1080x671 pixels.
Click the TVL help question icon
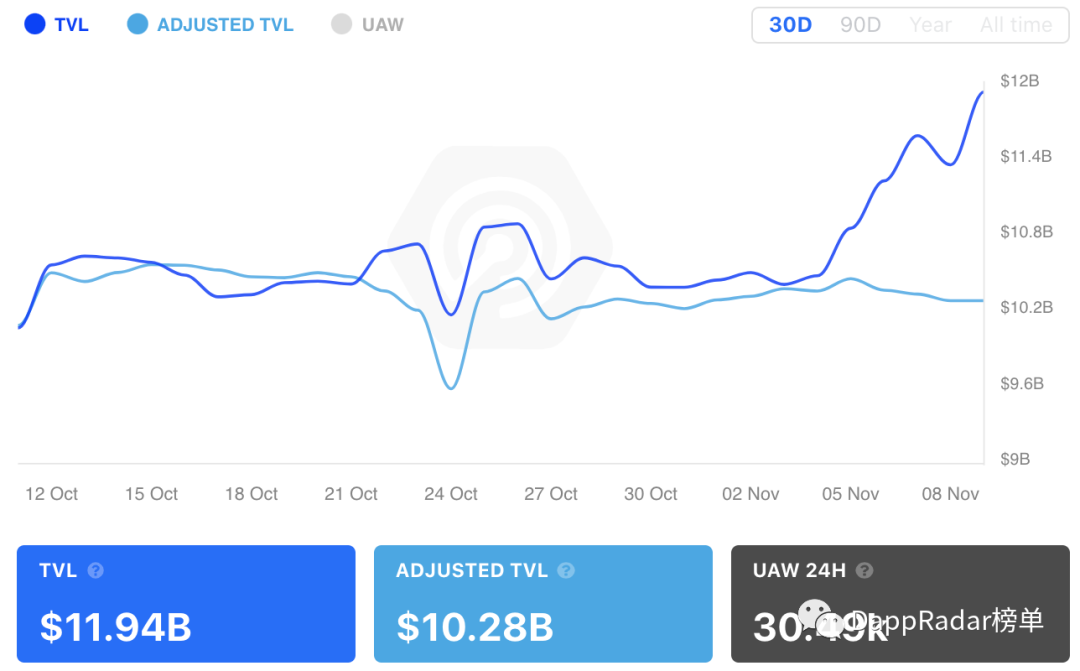tap(96, 570)
